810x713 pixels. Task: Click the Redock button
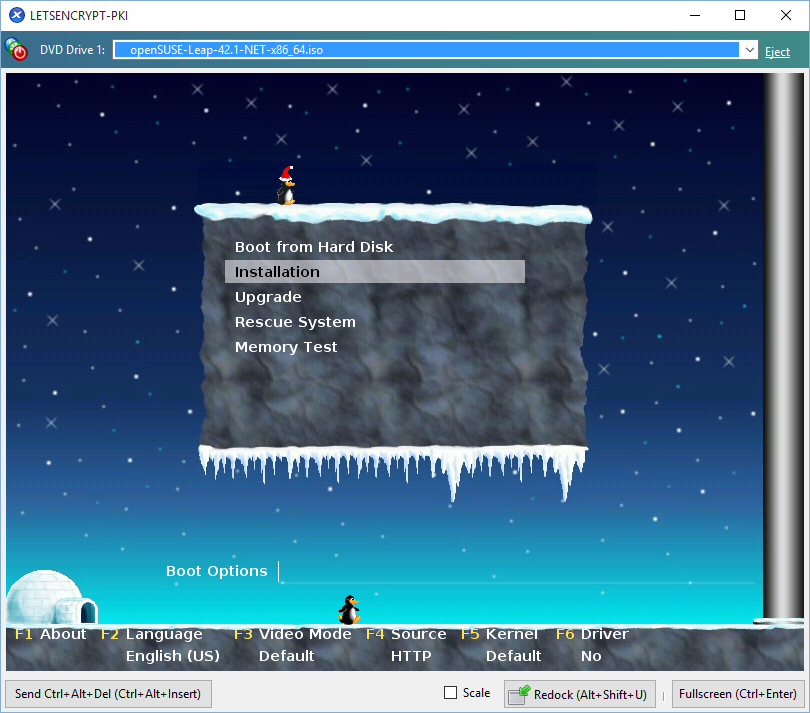pyautogui.click(x=579, y=694)
